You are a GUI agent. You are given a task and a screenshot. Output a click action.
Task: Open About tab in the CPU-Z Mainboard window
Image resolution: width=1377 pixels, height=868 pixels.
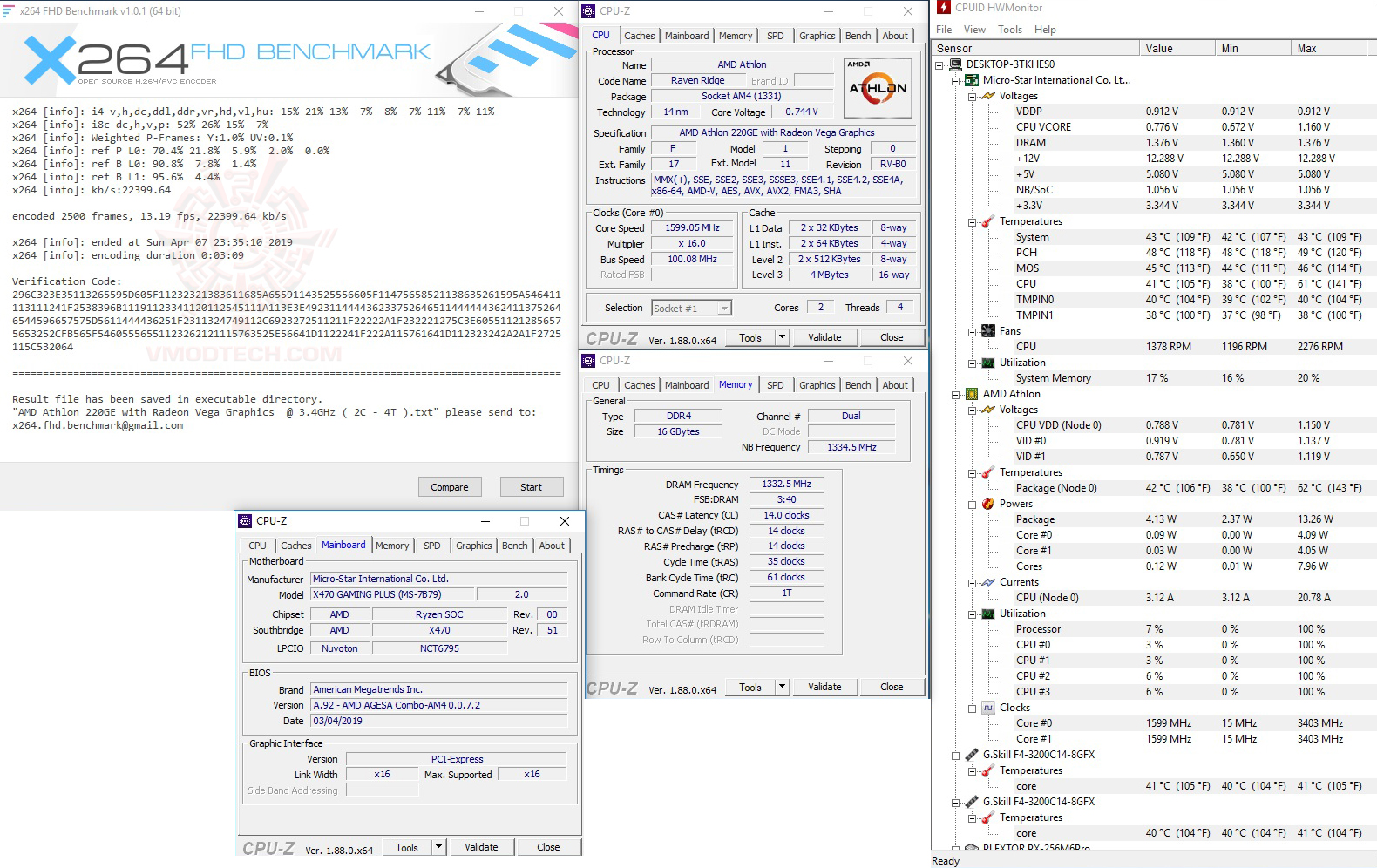click(552, 546)
